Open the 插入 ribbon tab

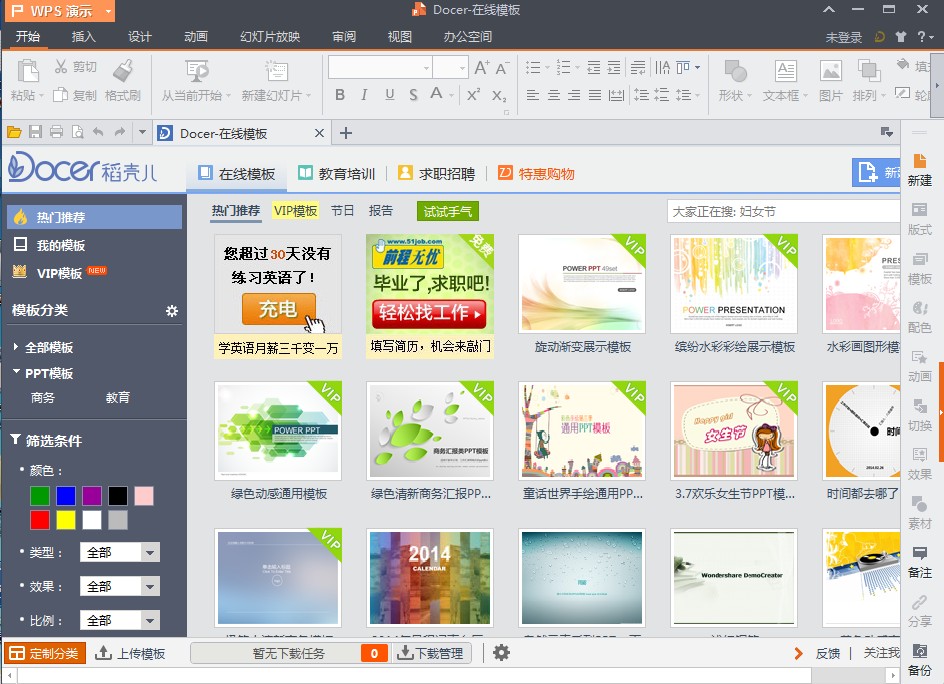click(x=84, y=37)
